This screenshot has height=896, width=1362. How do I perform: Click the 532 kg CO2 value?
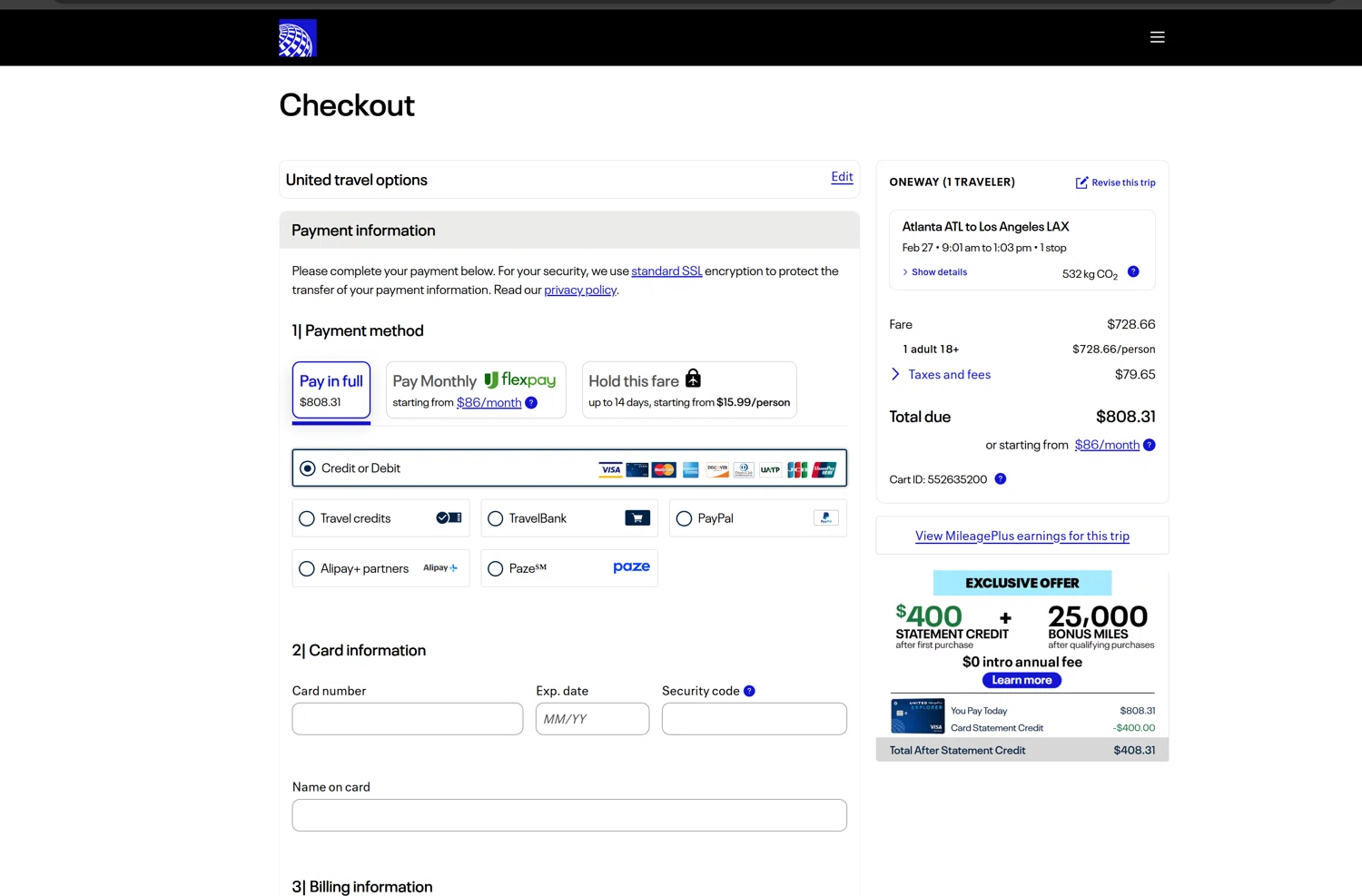[x=1090, y=273]
